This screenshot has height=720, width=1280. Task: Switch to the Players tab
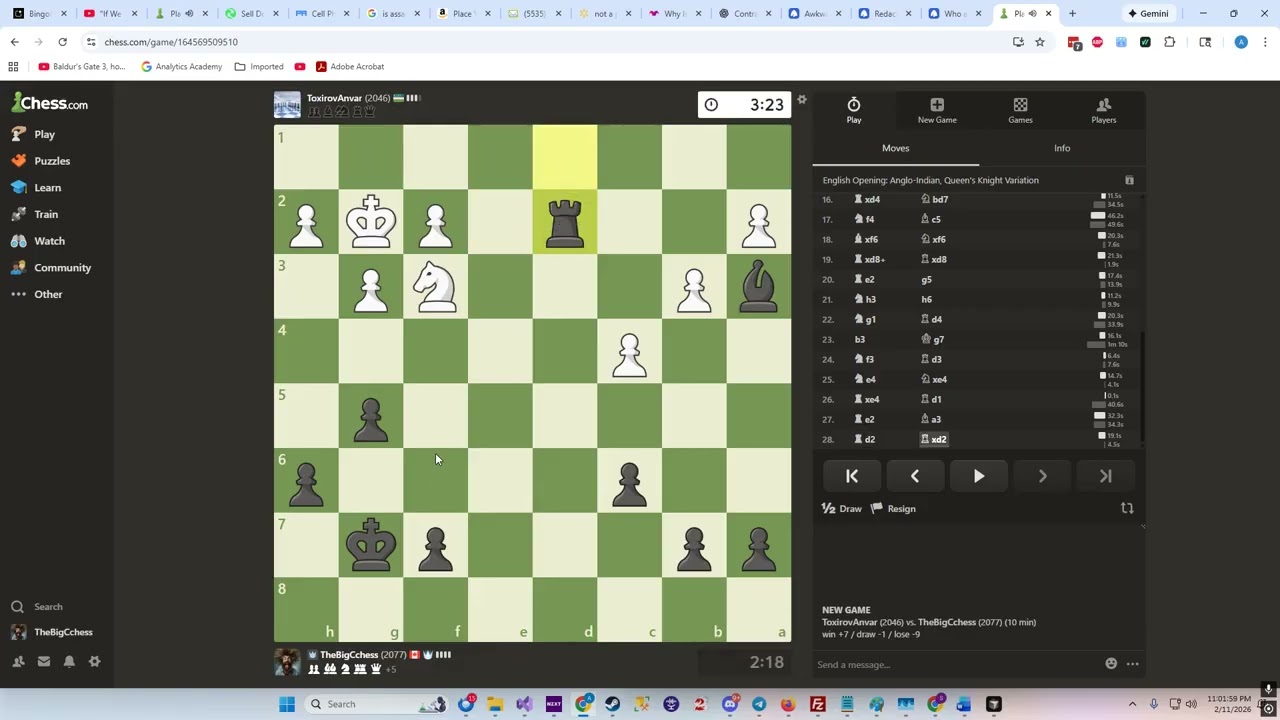coord(1104,110)
